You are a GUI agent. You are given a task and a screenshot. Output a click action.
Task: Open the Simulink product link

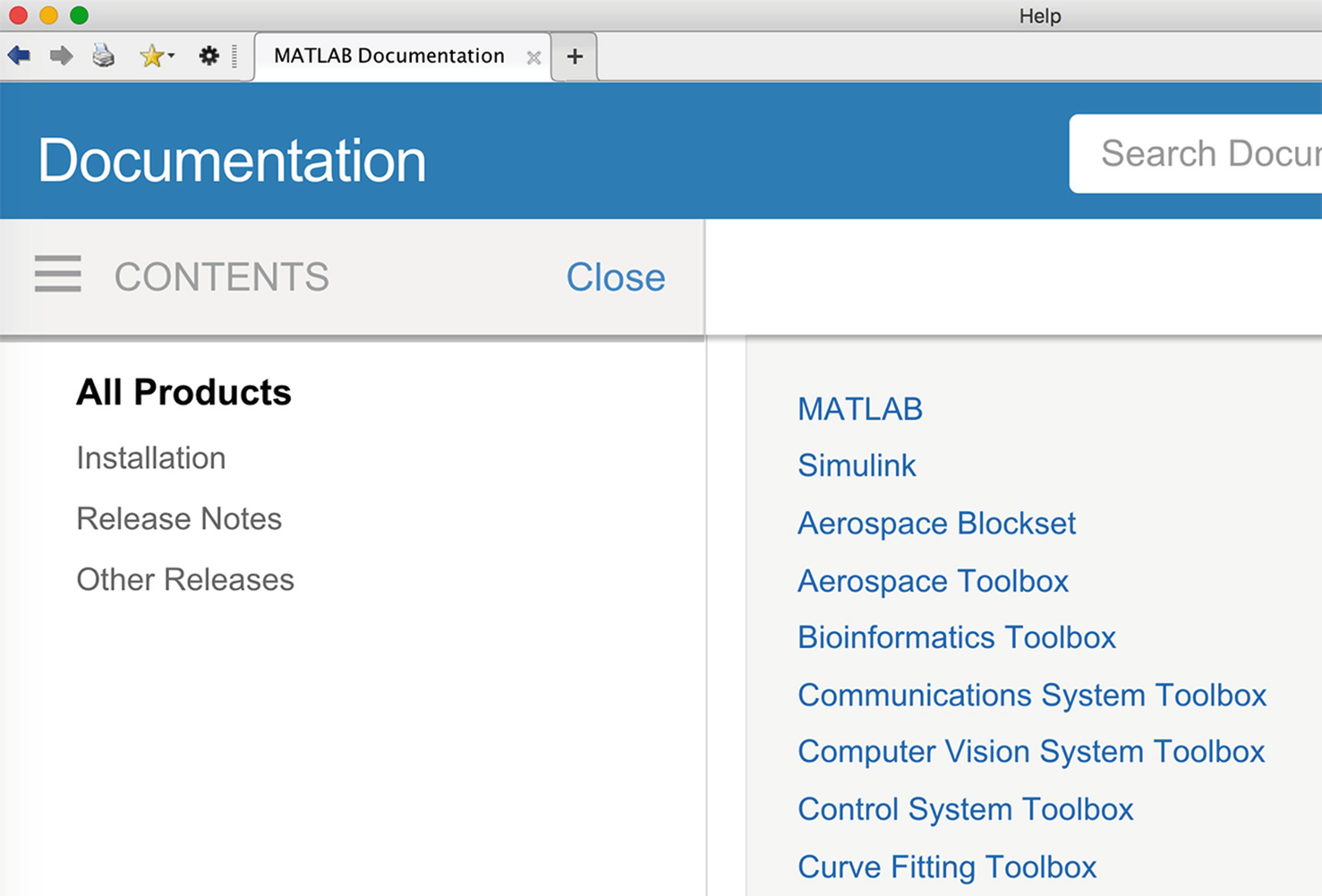coord(857,465)
